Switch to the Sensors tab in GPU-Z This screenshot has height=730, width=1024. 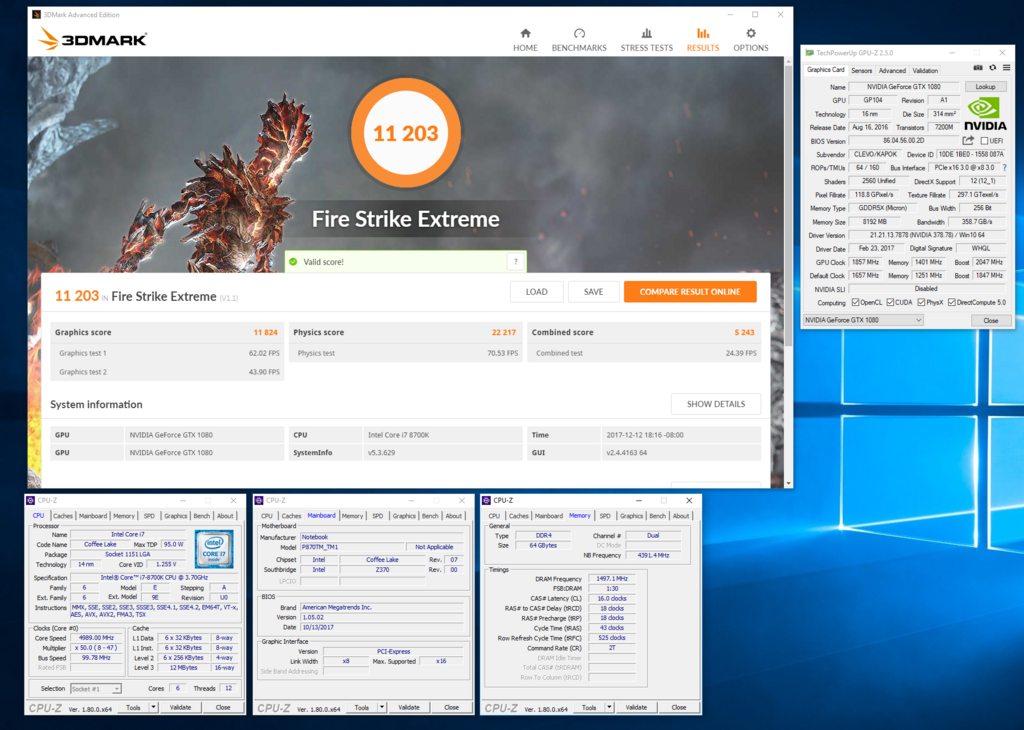pos(861,71)
